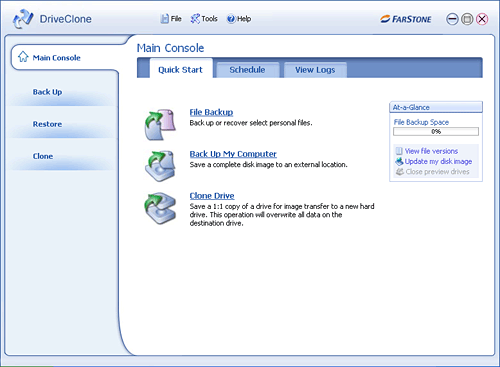This screenshot has width=500, height=367.
Task: Click the Back Up My Computer disk icon
Action: (160, 166)
